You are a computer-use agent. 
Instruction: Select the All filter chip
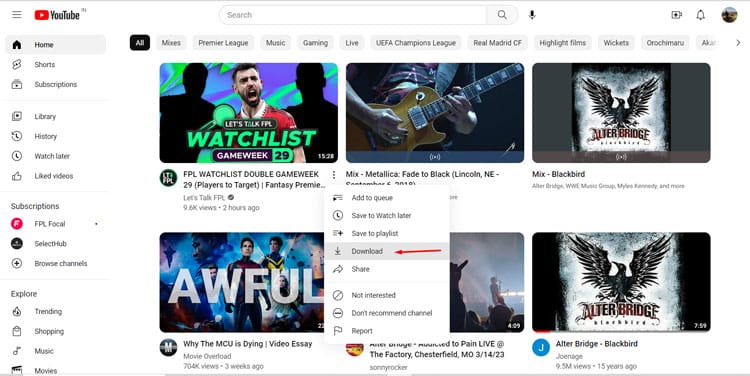(x=140, y=43)
